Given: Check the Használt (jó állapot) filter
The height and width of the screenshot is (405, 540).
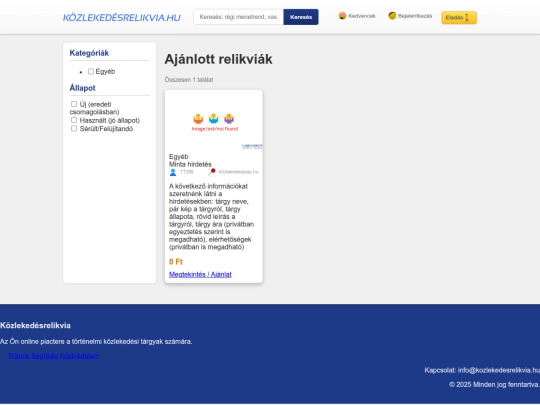Looking at the screenshot, I should pyautogui.click(x=74, y=120).
